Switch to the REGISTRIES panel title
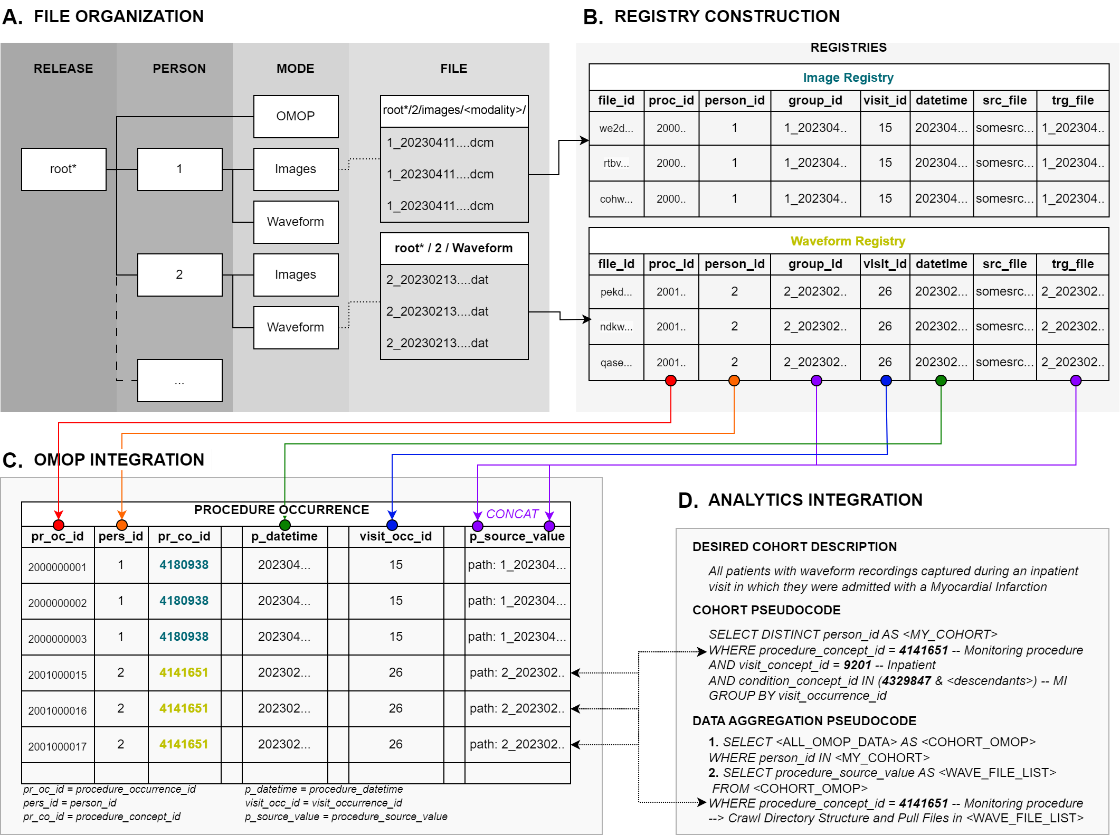Image resolution: width=1120 pixels, height=835 pixels. [x=846, y=47]
